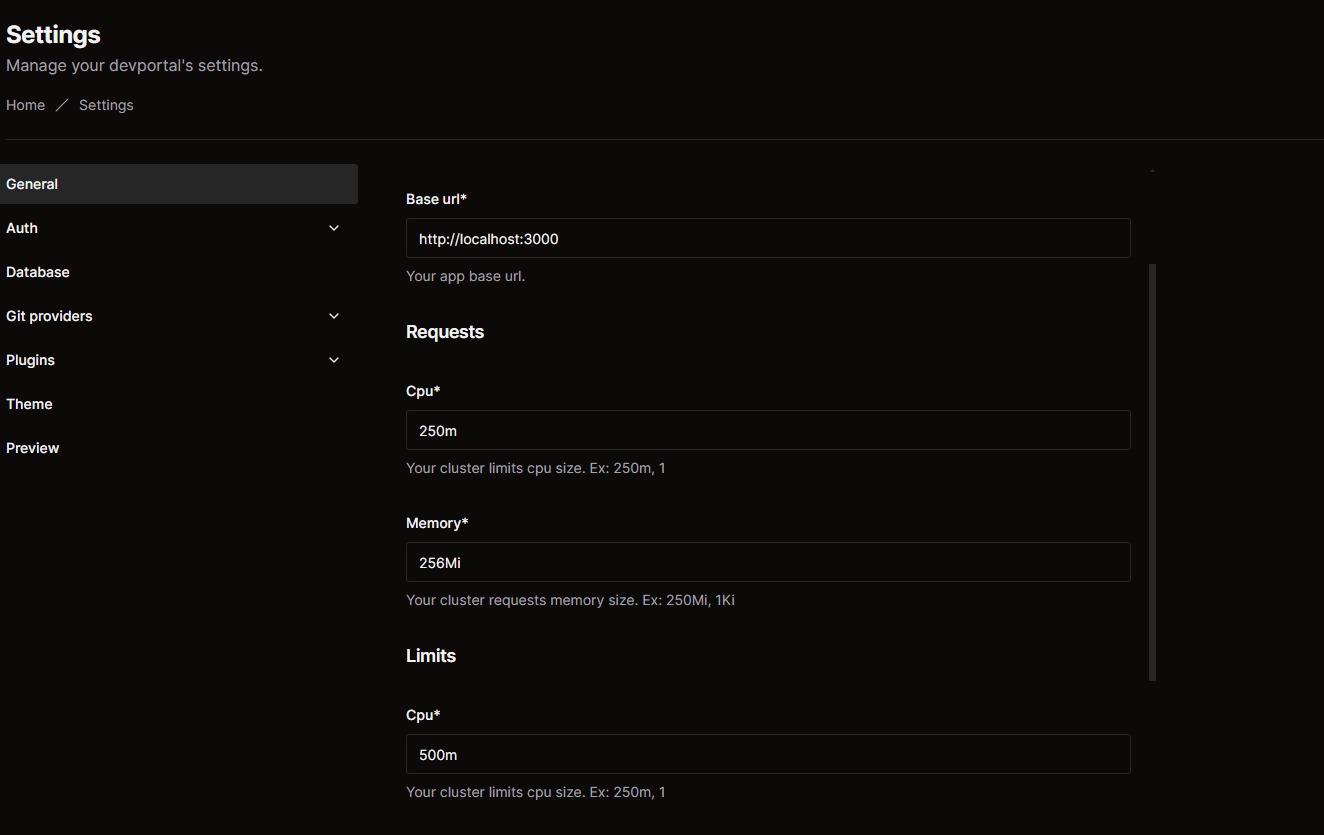Click the Requests Cpu field showing 250m
Image resolution: width=1324 pixels, height=835 pixels.
767,431
